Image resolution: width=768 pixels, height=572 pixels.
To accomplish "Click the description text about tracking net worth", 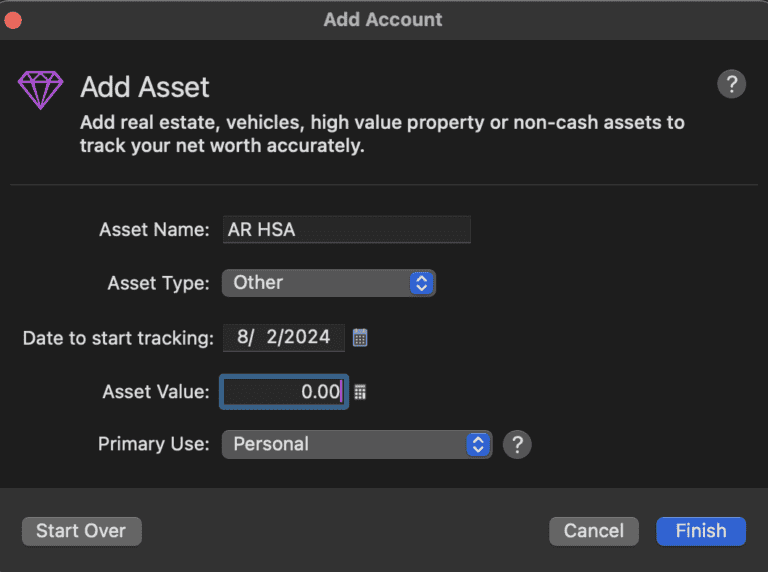I will point(382,134).
